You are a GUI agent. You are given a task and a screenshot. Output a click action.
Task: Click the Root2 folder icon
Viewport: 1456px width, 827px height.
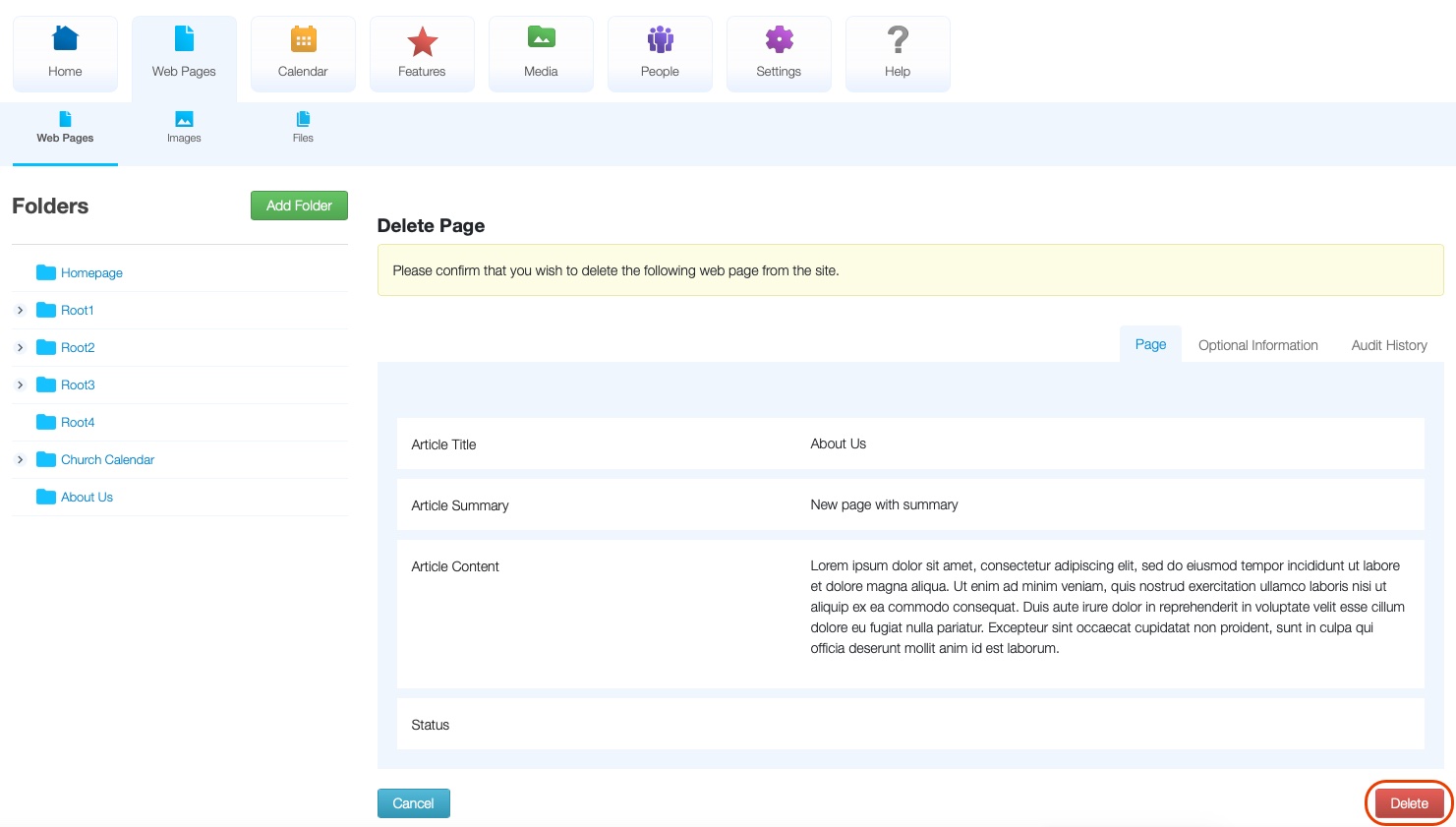point(45,347)
